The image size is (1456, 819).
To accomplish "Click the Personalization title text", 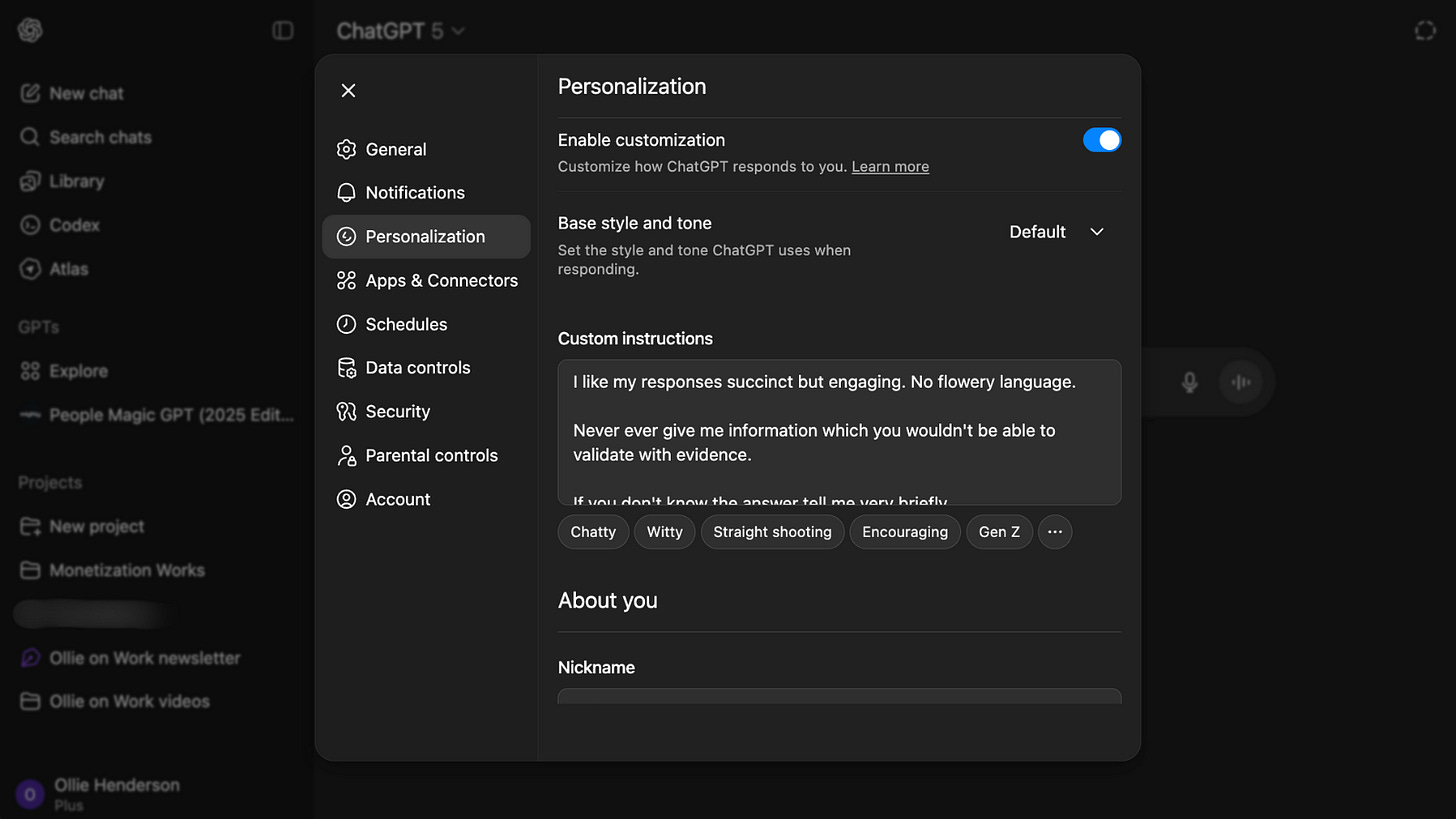I will coord(632,87).
